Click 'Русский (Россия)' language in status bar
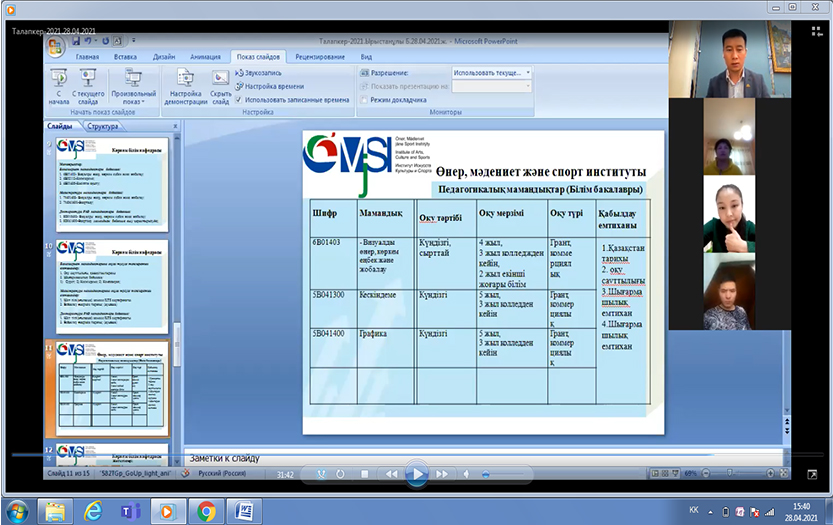833x525 pixels. [x=223, y=473]
